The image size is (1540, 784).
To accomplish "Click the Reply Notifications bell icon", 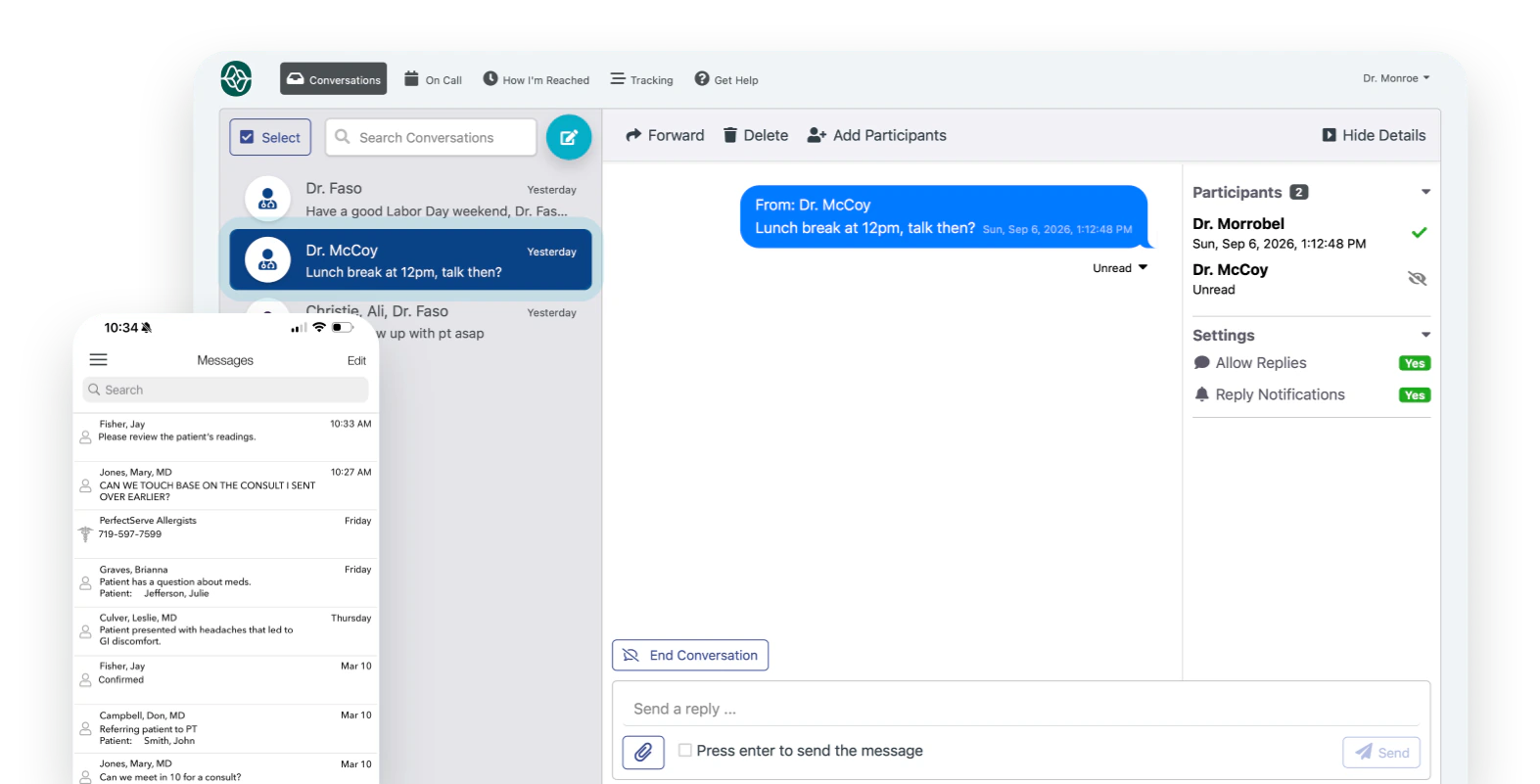I will click(x=1201, y=394).
